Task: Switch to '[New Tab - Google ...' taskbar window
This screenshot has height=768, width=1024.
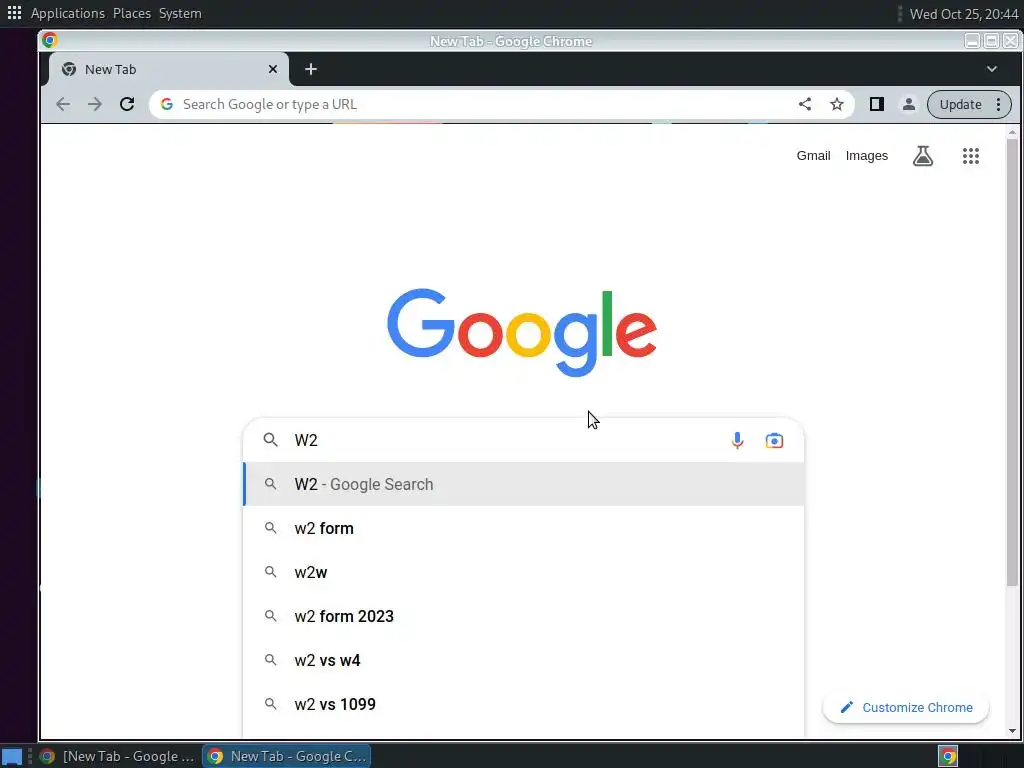Action: click(x=118, y=756)
